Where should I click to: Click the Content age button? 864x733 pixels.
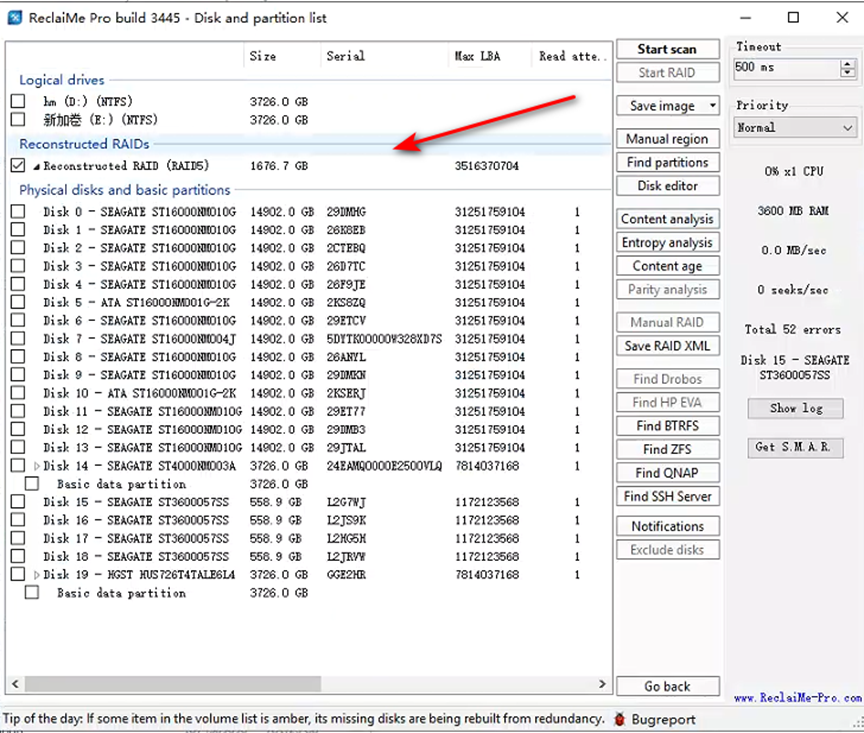667,266
